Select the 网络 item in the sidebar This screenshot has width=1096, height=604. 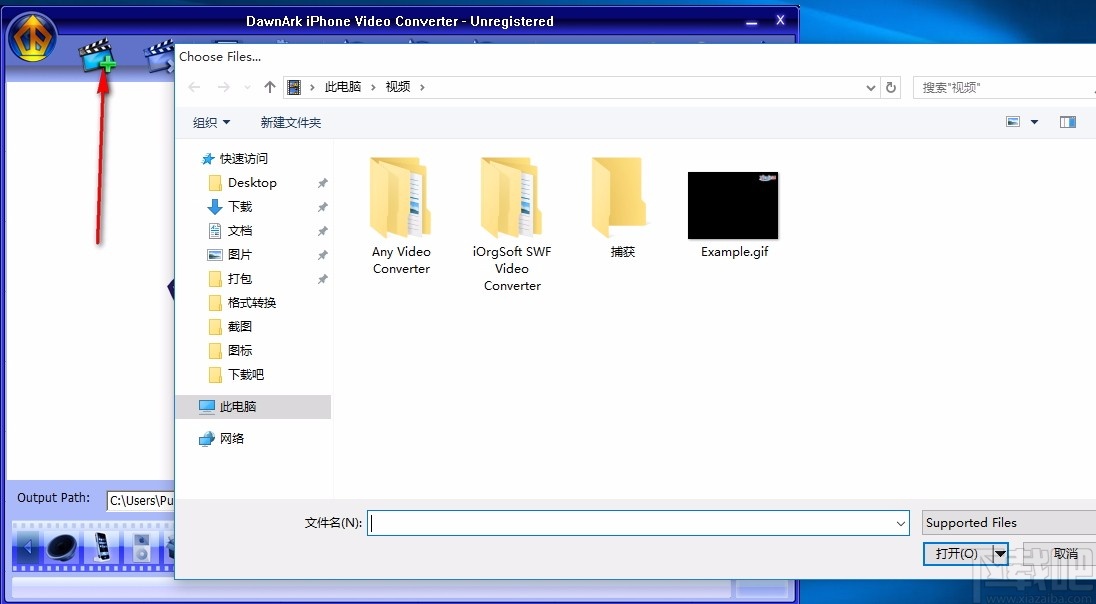point(230,438)
